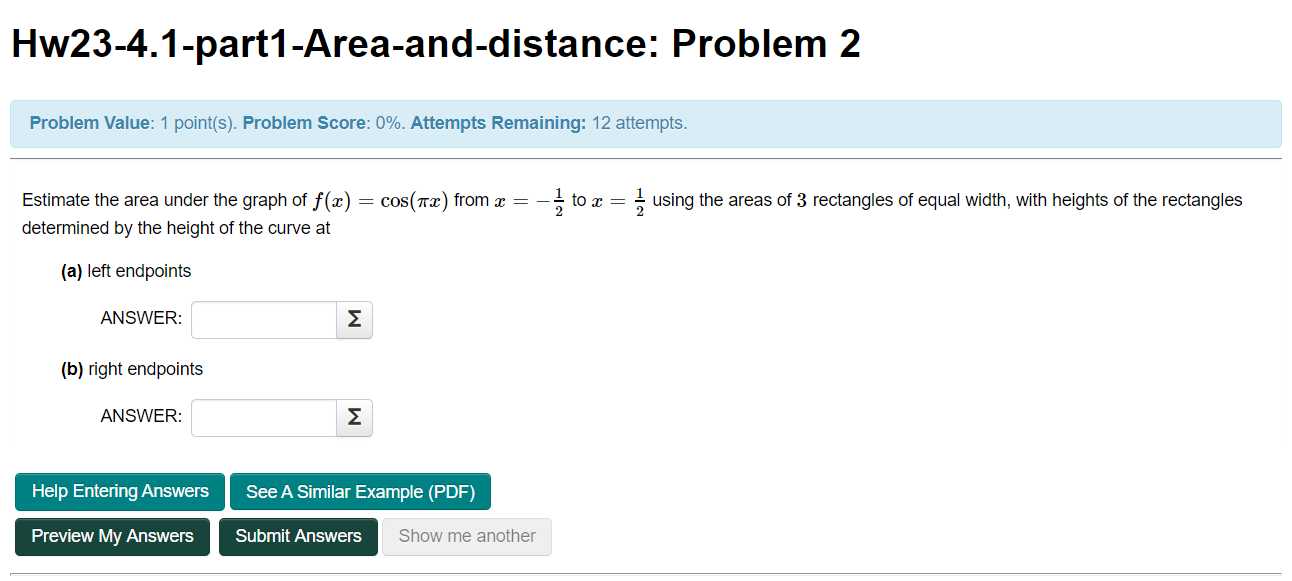Open the equation editor for right endpoints answer
This screenshot has width=1292, height=581.
click(353, 417)
